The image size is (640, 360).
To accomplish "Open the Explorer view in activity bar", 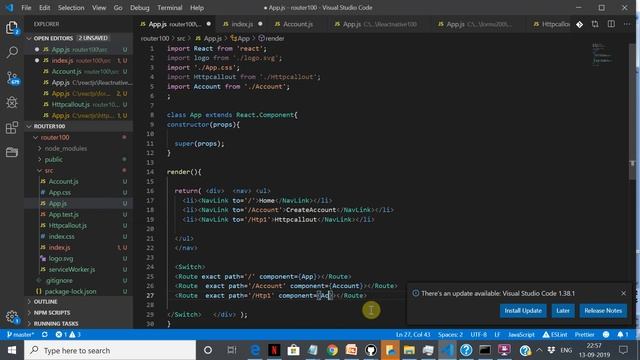I will click(12, 28).
